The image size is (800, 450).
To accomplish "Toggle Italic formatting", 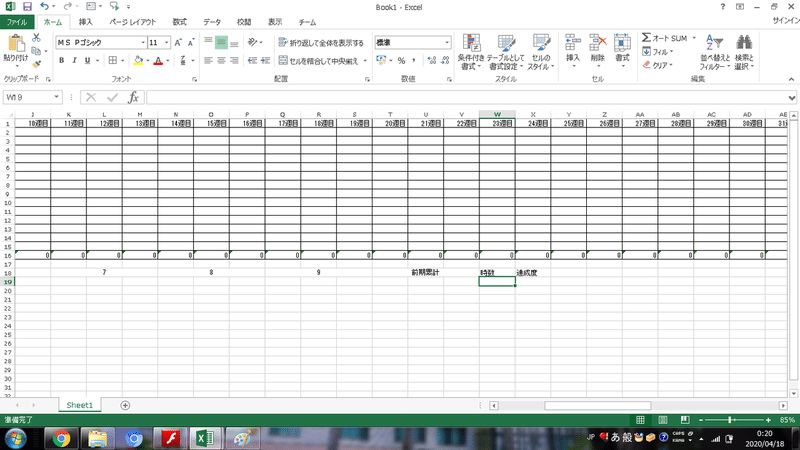I will [x=74, y=60].
